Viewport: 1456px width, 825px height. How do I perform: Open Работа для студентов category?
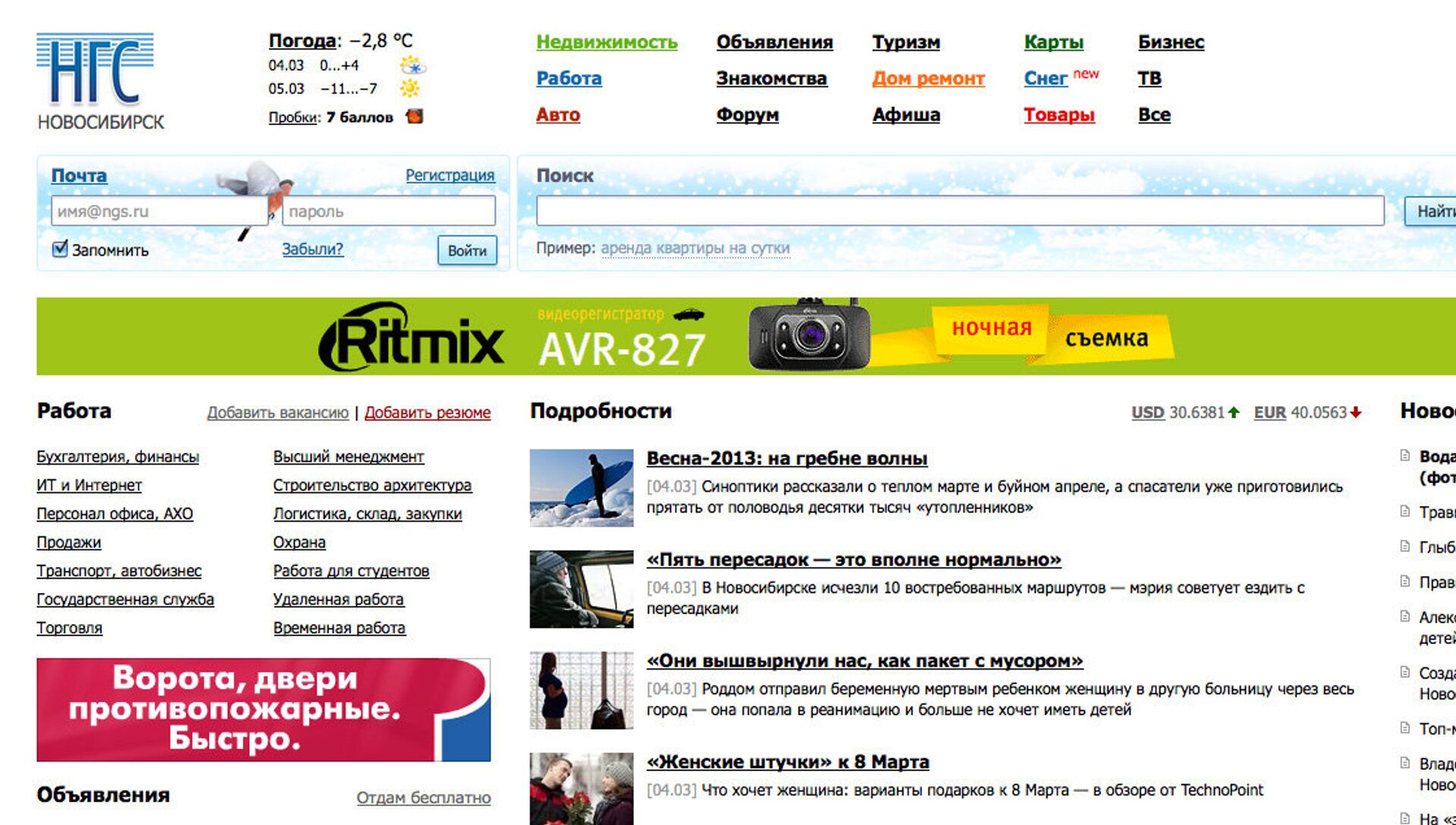[x=351, y=571]
